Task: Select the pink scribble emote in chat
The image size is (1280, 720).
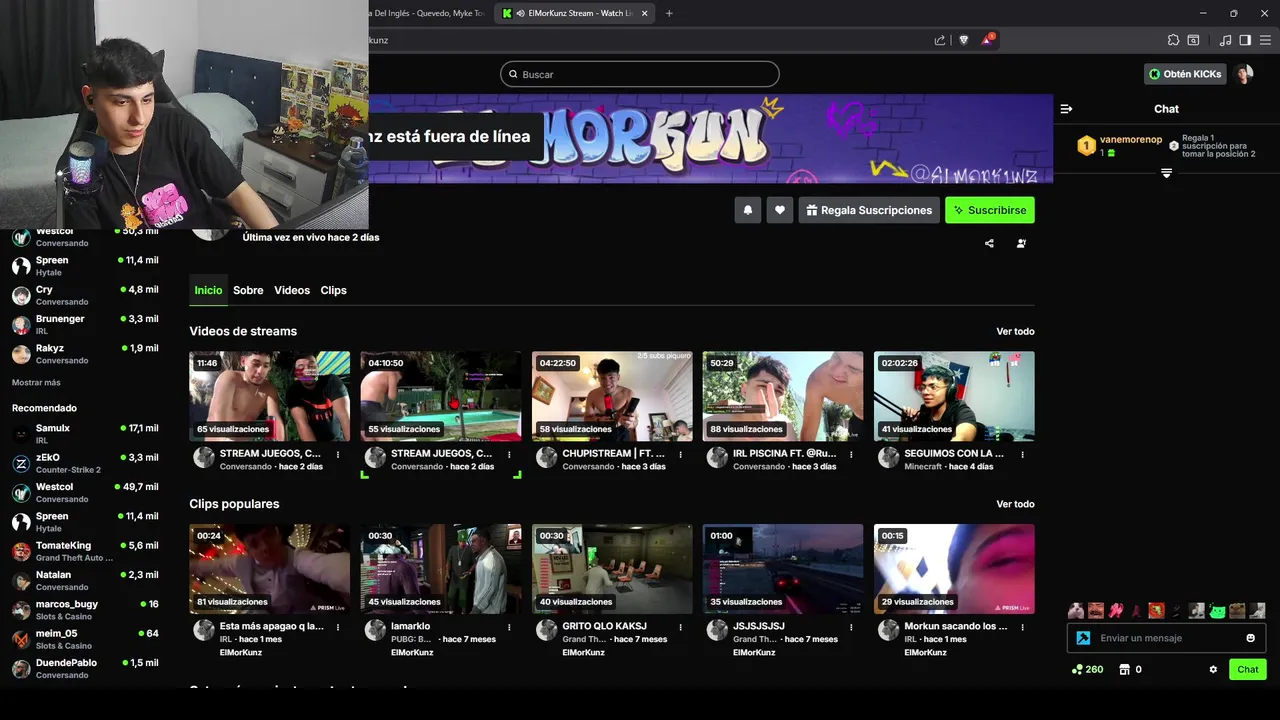Action: coord(1116,610)
